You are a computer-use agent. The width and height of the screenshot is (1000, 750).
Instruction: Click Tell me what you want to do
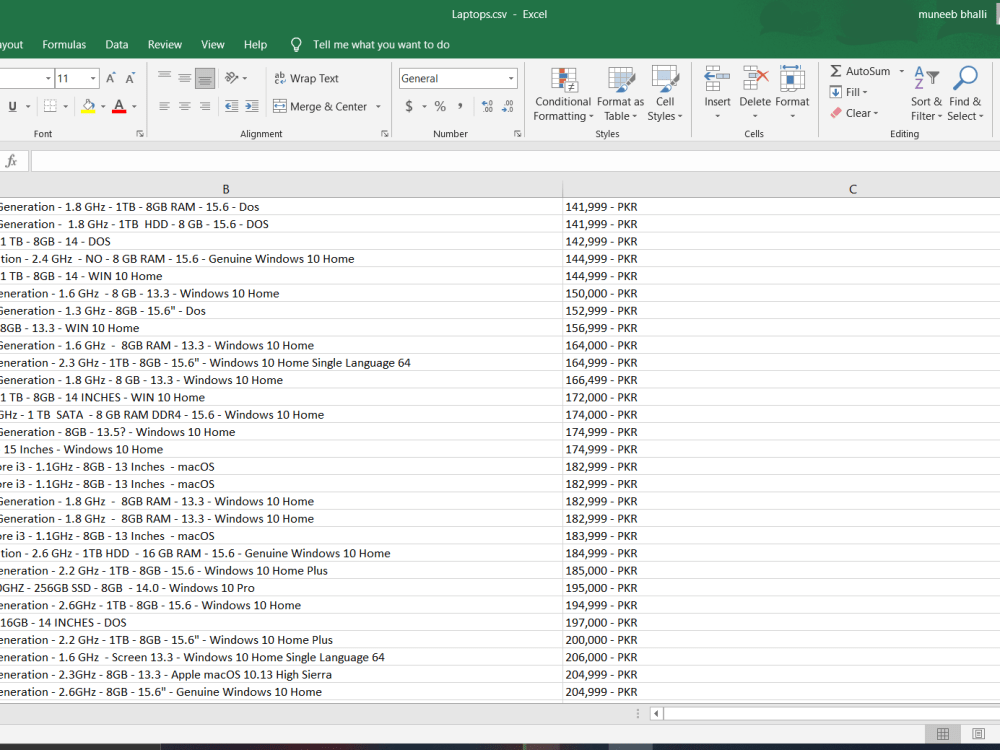(381, 45)
